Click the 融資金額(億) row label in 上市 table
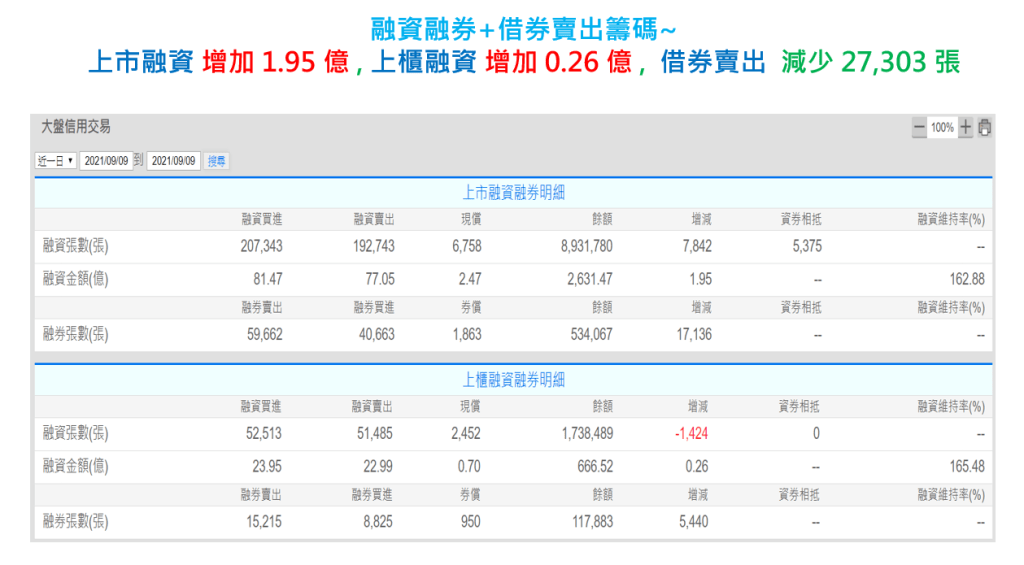Image resolution: width=1024 pixels, height=565 pixels. [76, 280]
